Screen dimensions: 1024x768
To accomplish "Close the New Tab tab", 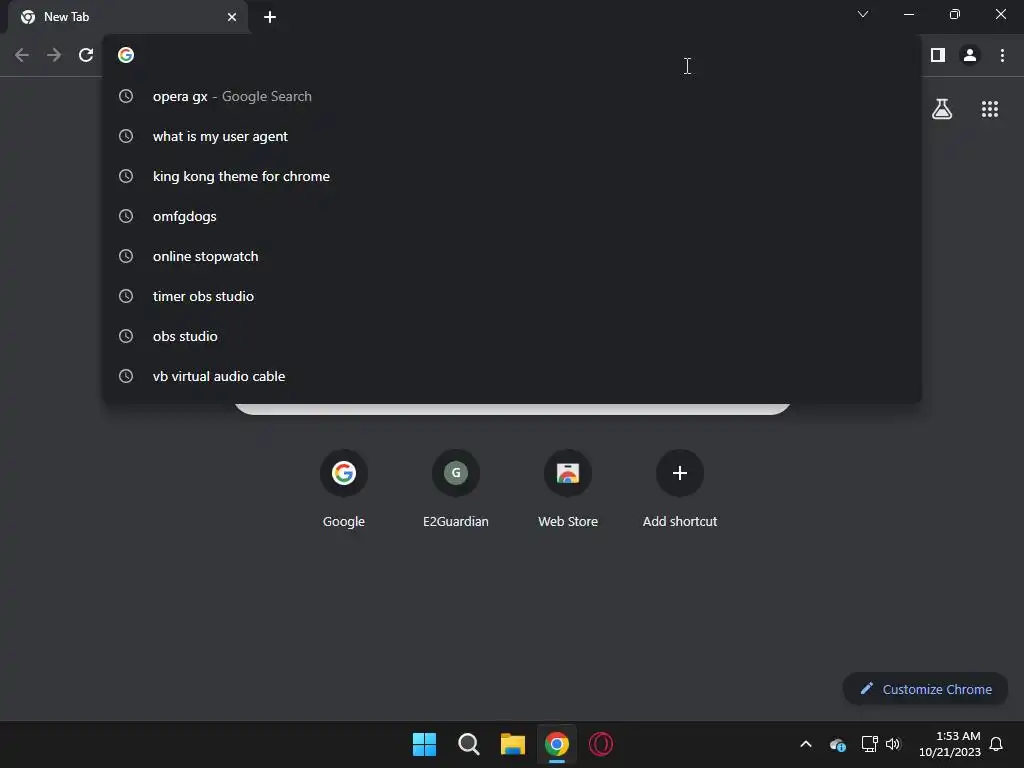I will coord(232,17).
